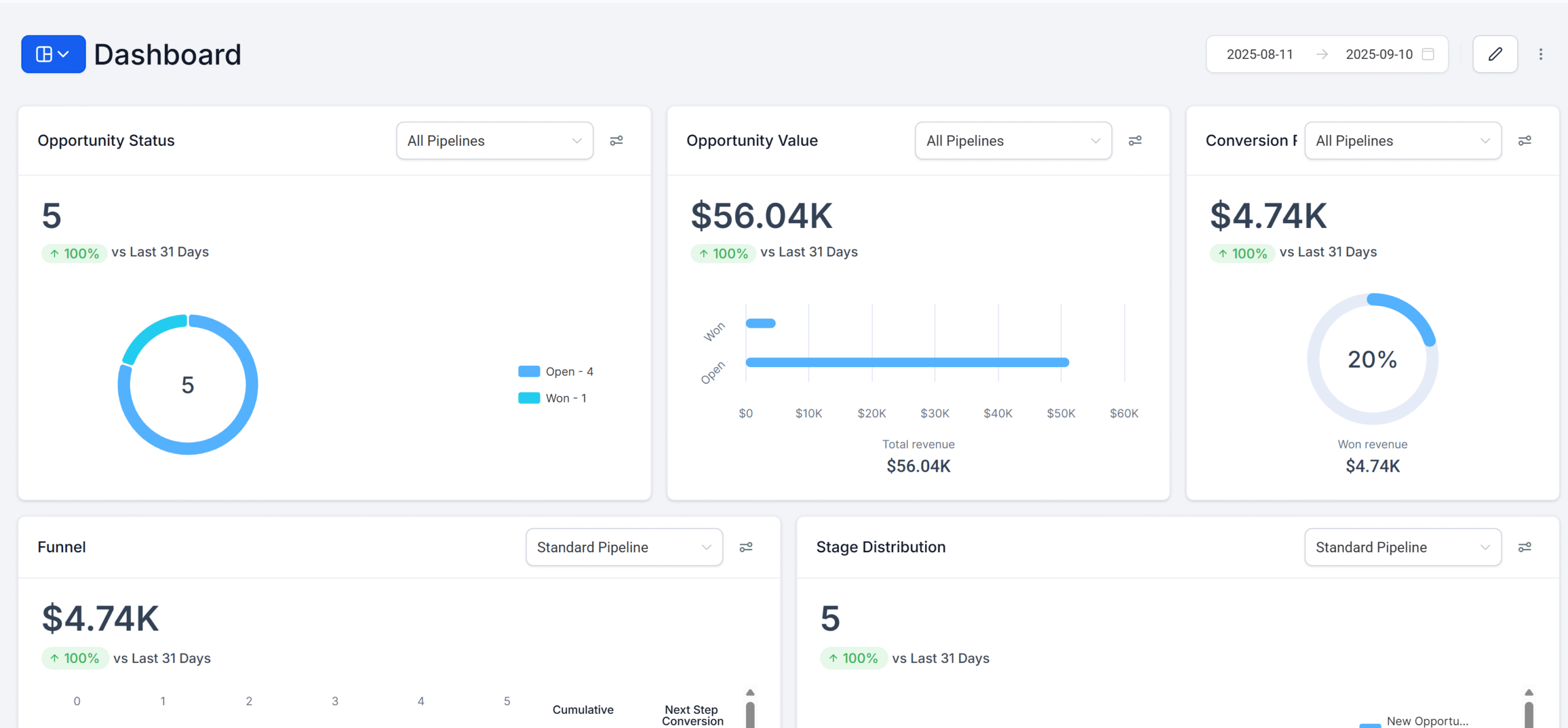The height and width of the screenshot is (728, 1568).
Task: Expand Funnel Standard Pipeline dropdown
Action: (624, 547)
